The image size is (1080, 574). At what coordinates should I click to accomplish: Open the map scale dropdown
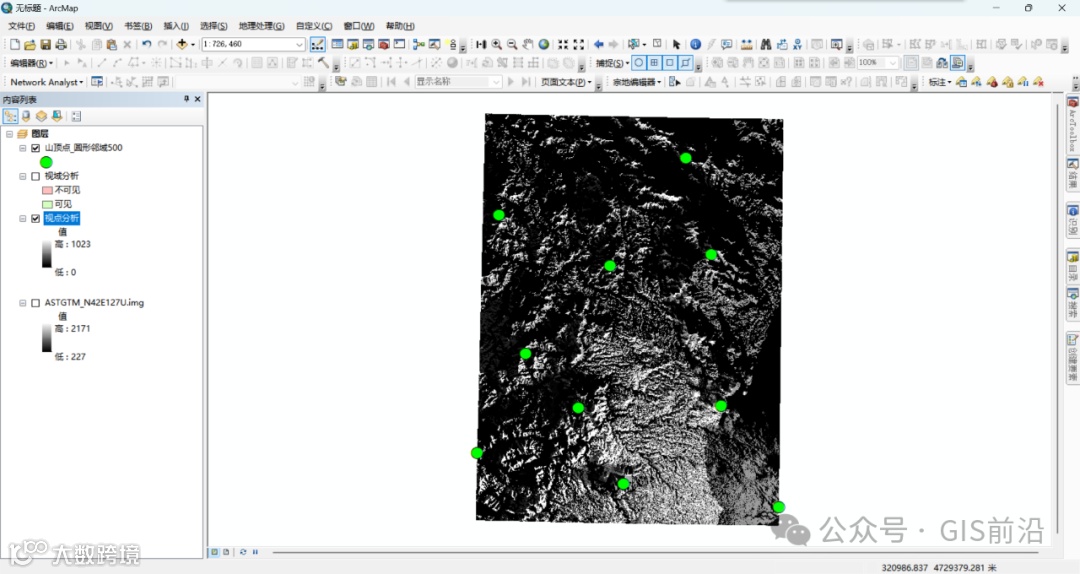click(300, 44)
